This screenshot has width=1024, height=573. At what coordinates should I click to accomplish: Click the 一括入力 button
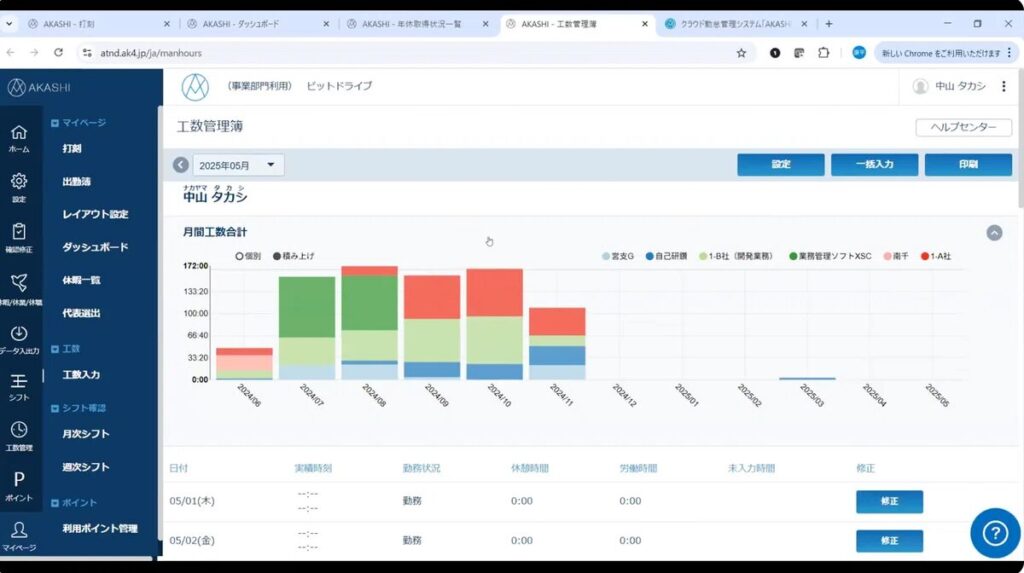pyautogui.click(x=874, y=165)
